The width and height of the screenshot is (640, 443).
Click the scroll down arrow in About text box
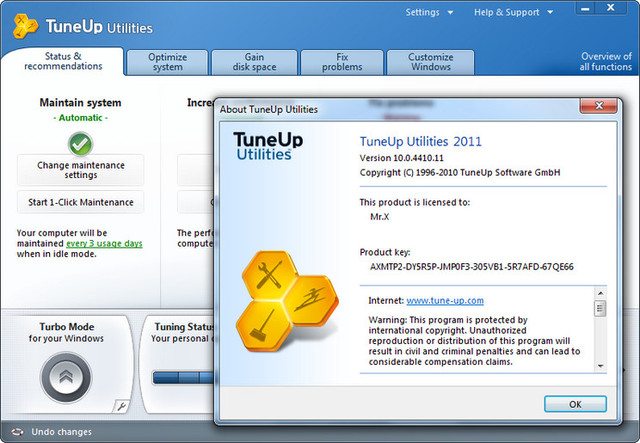(600, 366)
